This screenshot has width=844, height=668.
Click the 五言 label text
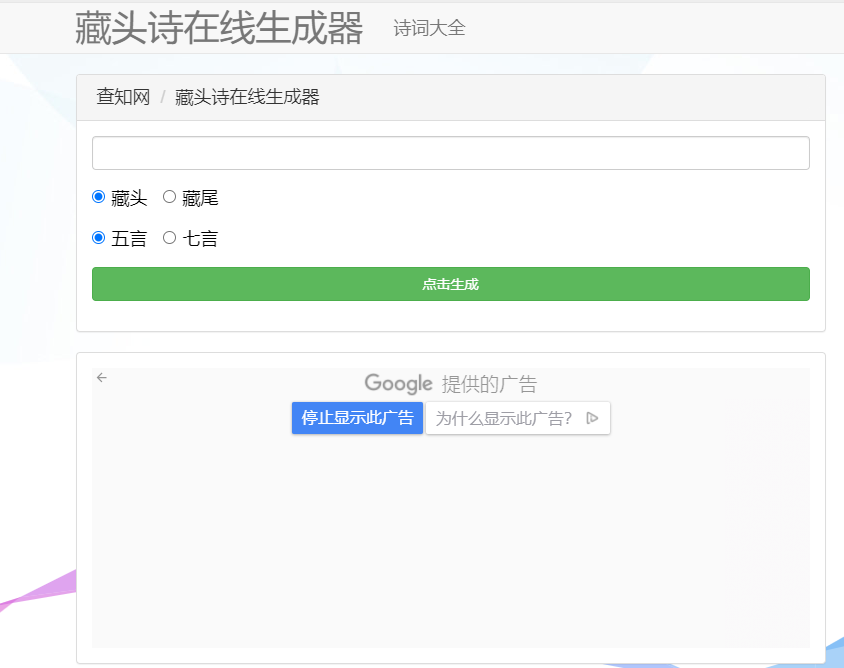tap(129, 239)
